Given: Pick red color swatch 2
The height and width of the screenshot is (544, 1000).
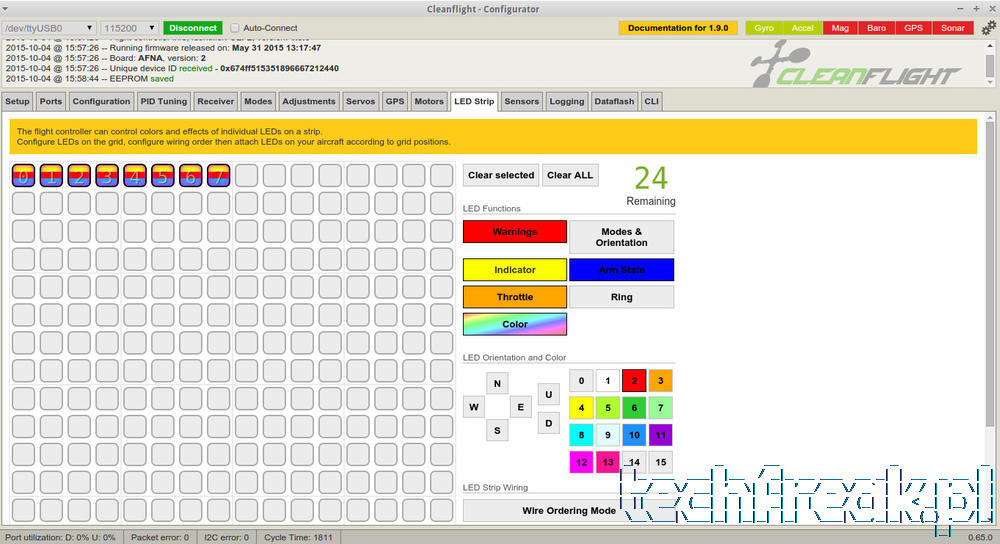Looking at the screenshot, I should point(634,381).
